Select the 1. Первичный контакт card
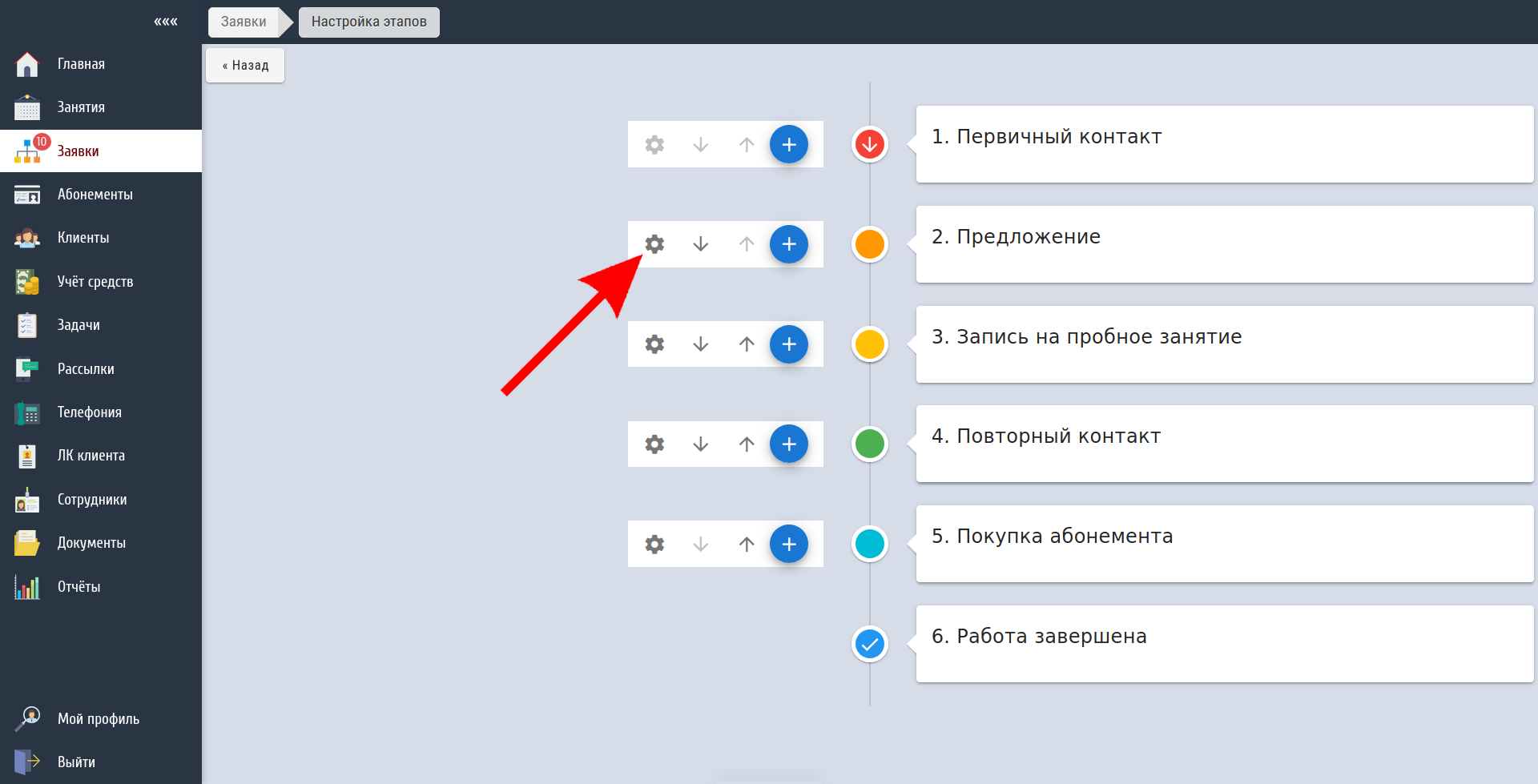This screenshot has height=784, width=1538. point(1225,144)
